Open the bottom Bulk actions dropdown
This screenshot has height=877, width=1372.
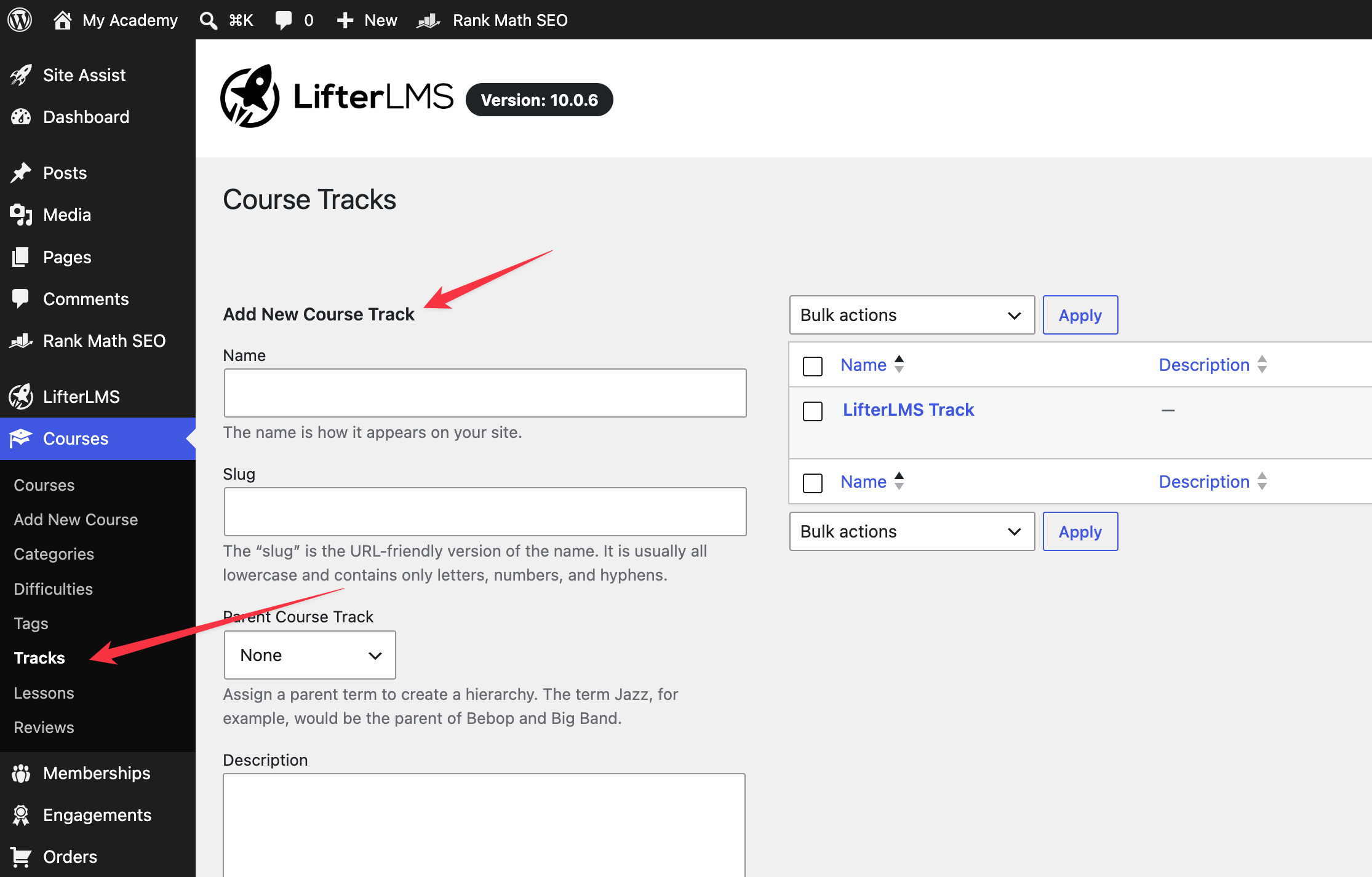click(x=912, y=531)
